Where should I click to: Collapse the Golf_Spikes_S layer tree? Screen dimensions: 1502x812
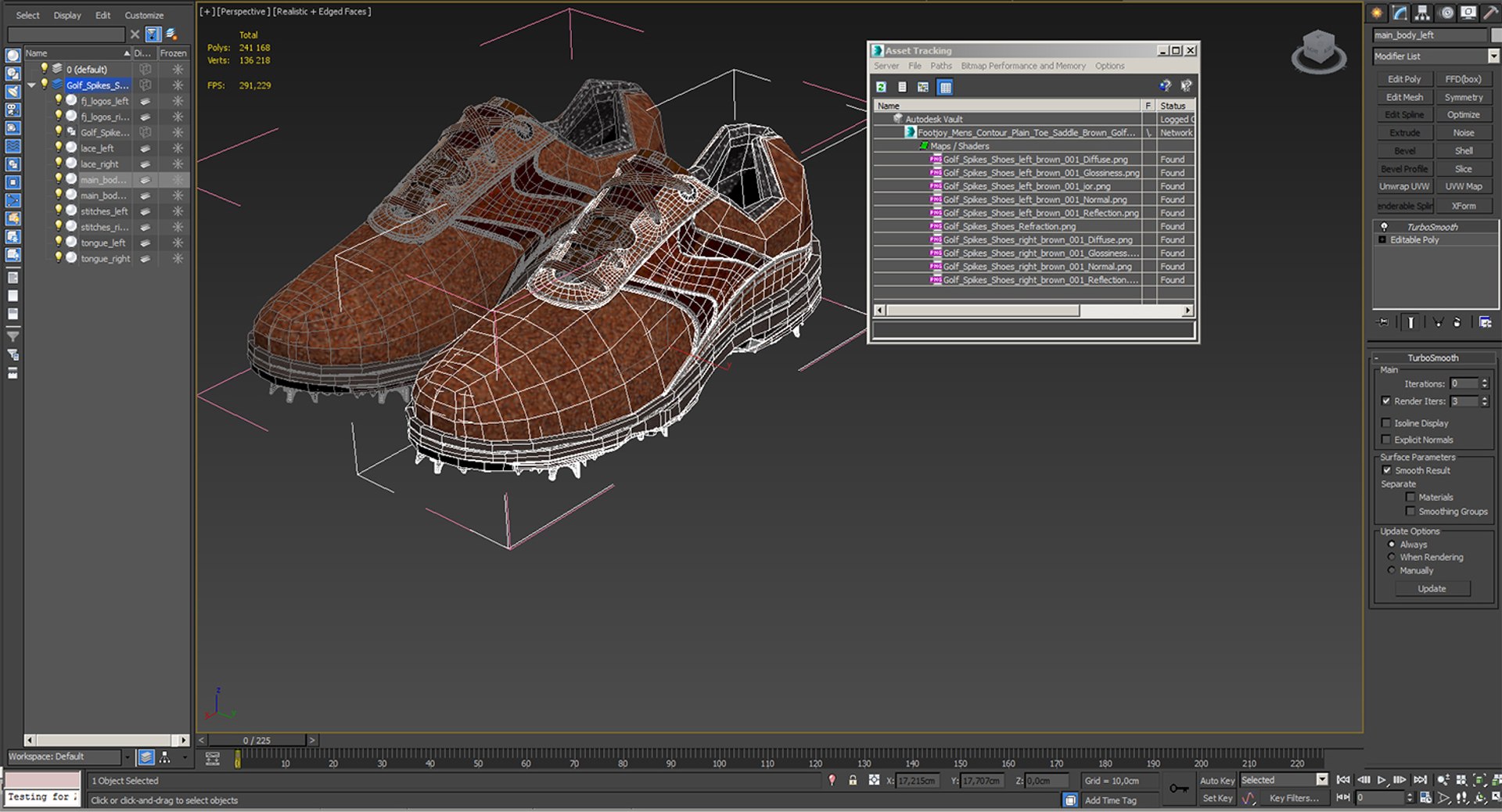[x=31, y=84]
